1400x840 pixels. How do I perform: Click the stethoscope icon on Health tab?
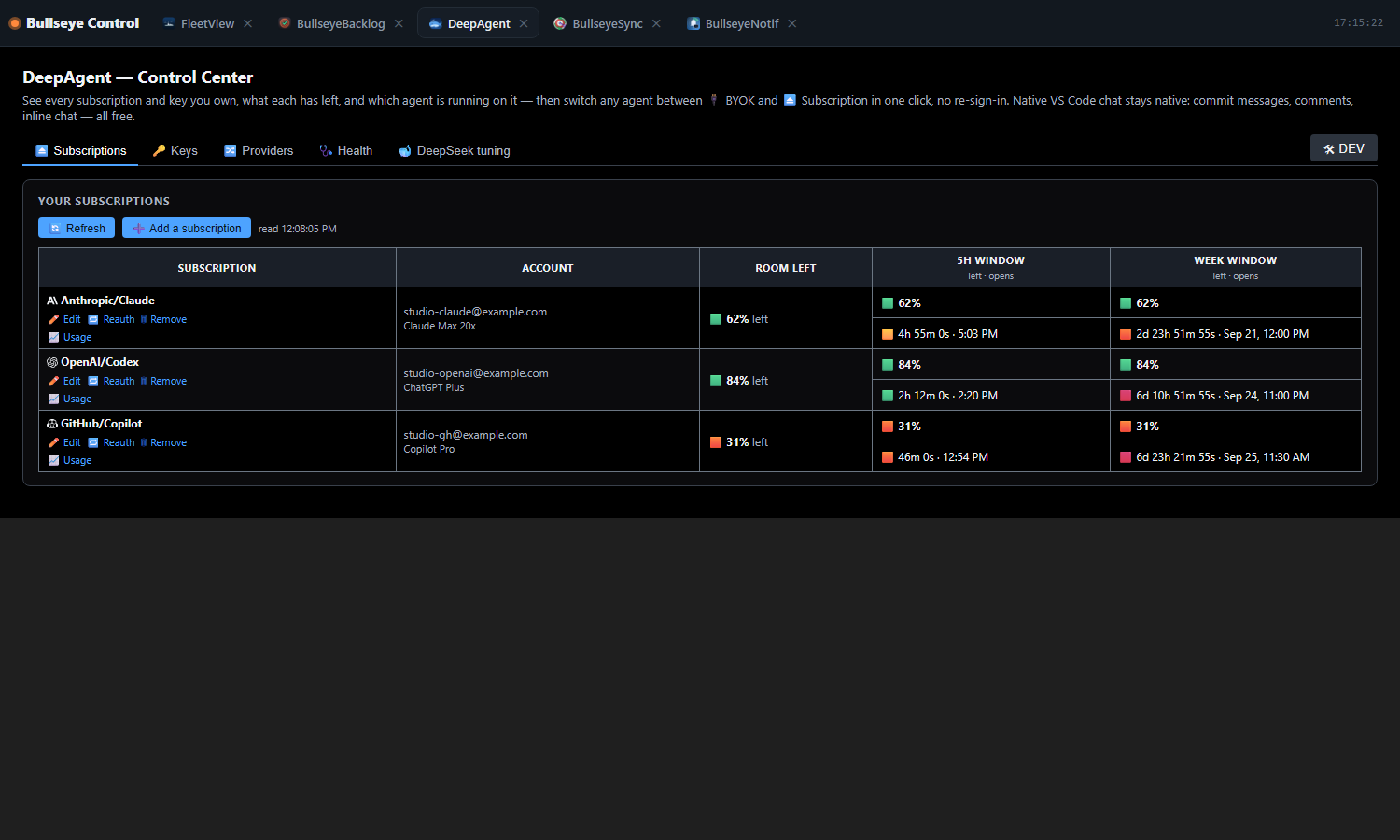tap(326, 150)
